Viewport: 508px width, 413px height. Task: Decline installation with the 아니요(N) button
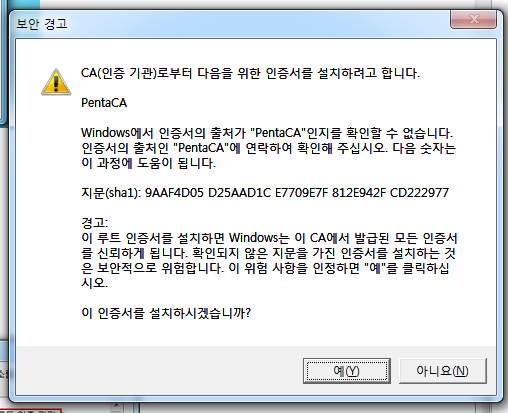click(x=442, y=371)
